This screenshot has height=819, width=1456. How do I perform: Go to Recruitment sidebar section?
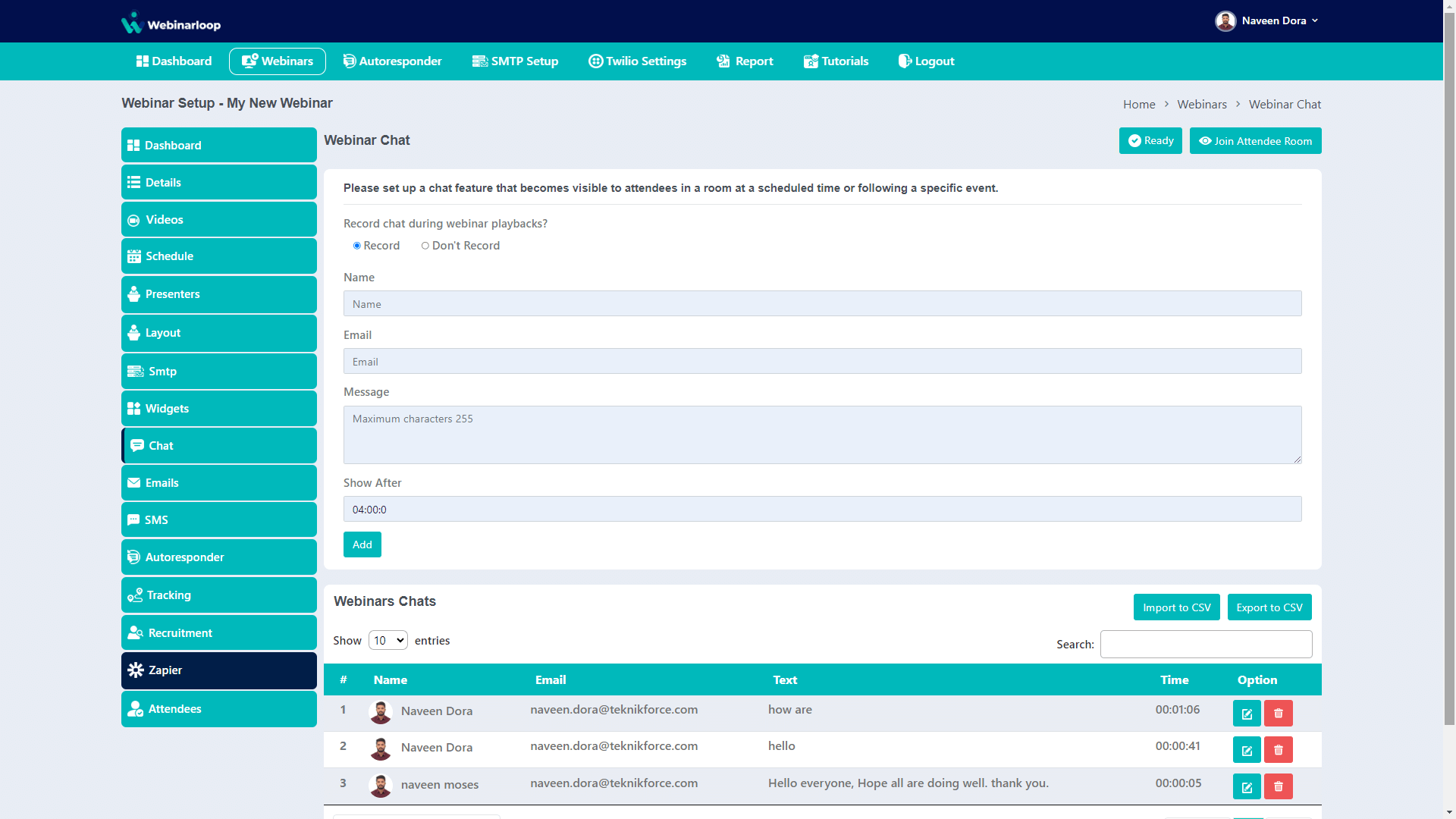(x=218, y=633)
